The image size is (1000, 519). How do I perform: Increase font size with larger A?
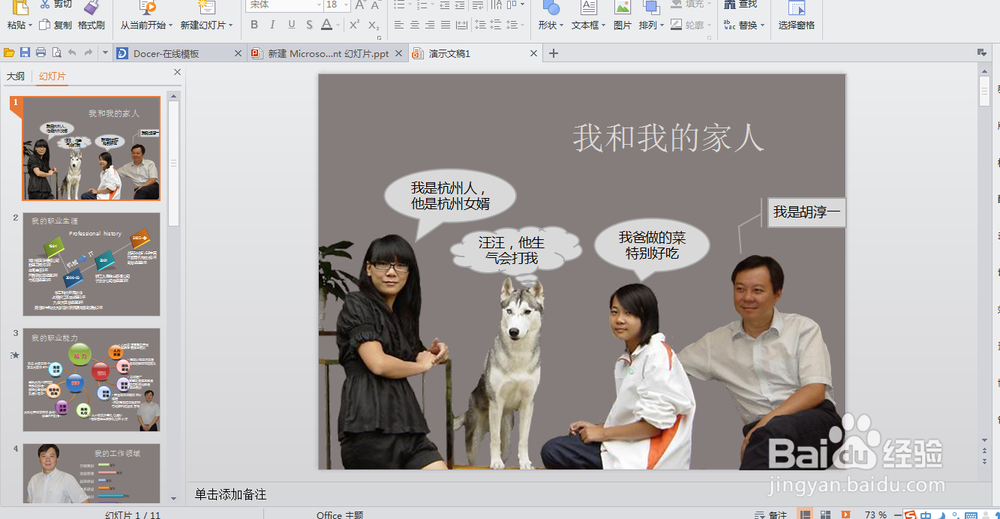pos(360,5)
